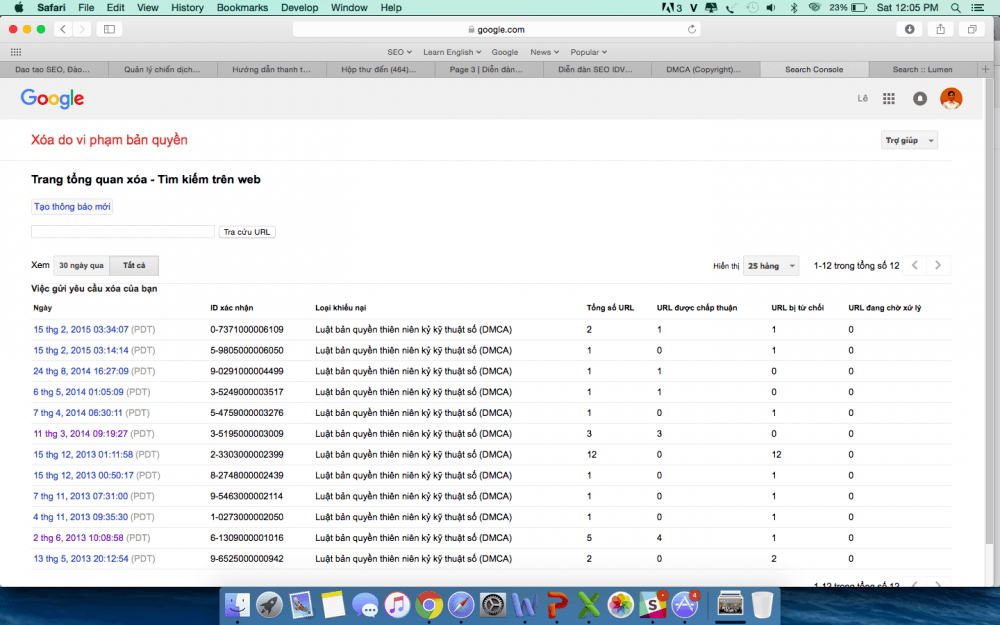Open the battery status showing 23%

848,8
